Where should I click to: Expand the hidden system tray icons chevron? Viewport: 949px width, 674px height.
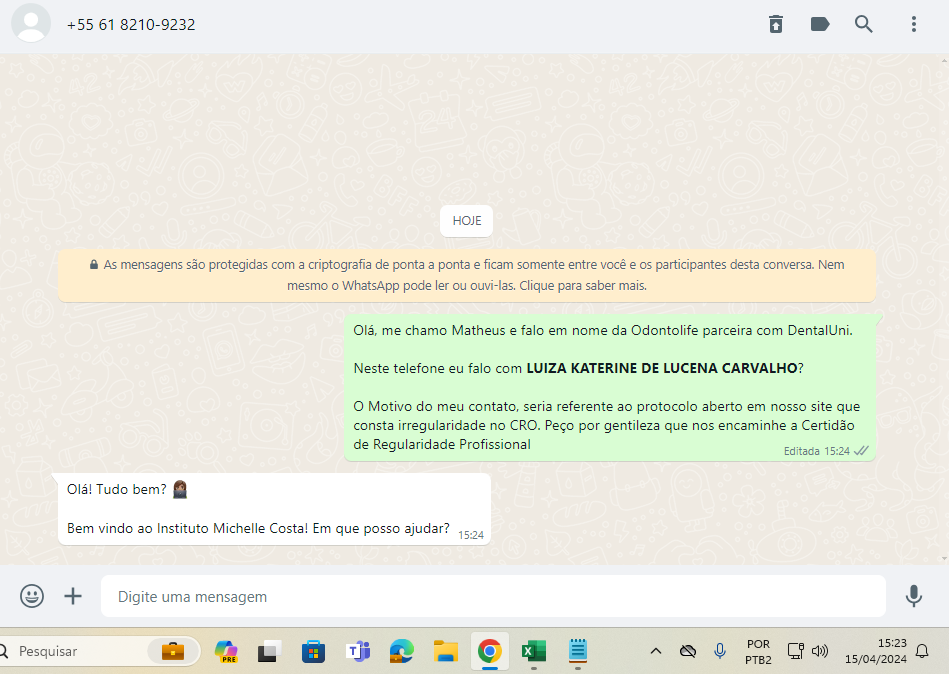coord(655,651)
